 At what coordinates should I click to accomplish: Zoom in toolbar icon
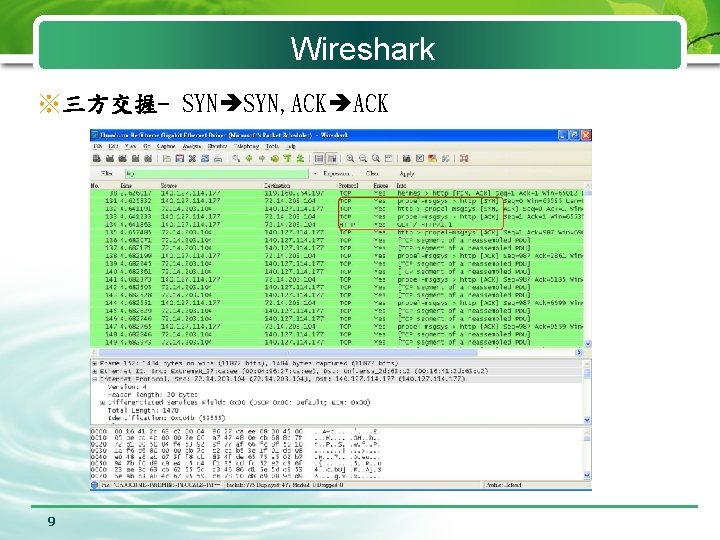click(350, 158)
